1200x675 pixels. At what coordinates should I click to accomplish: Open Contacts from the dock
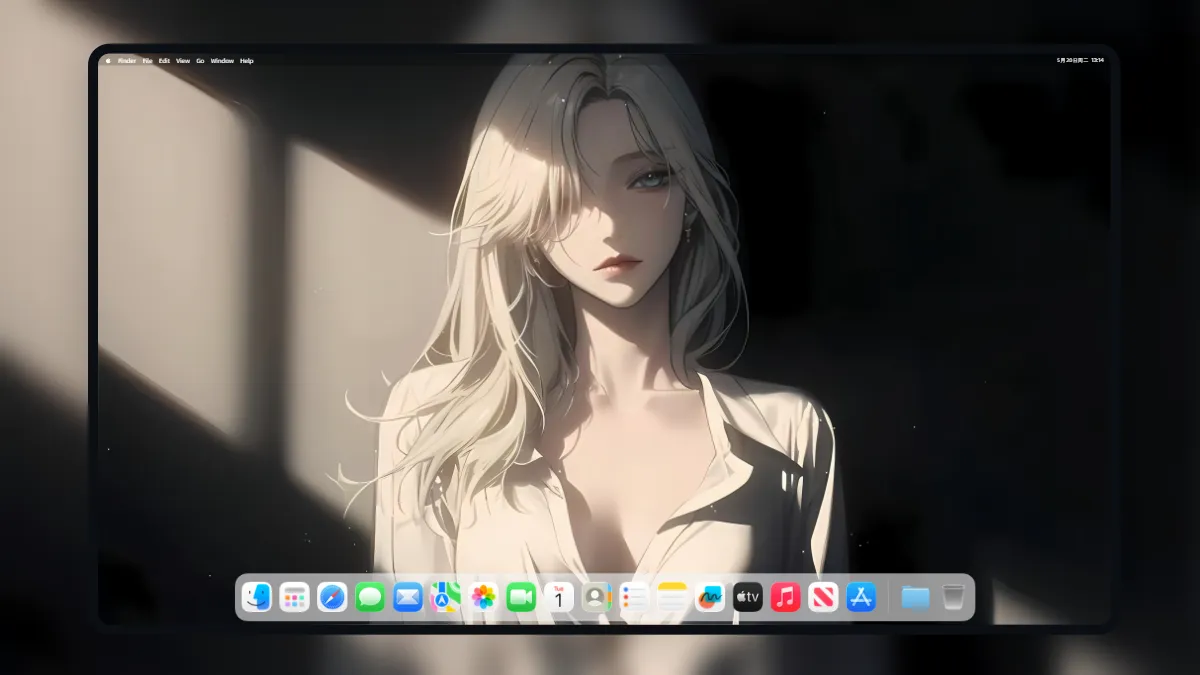click(596, 598)
